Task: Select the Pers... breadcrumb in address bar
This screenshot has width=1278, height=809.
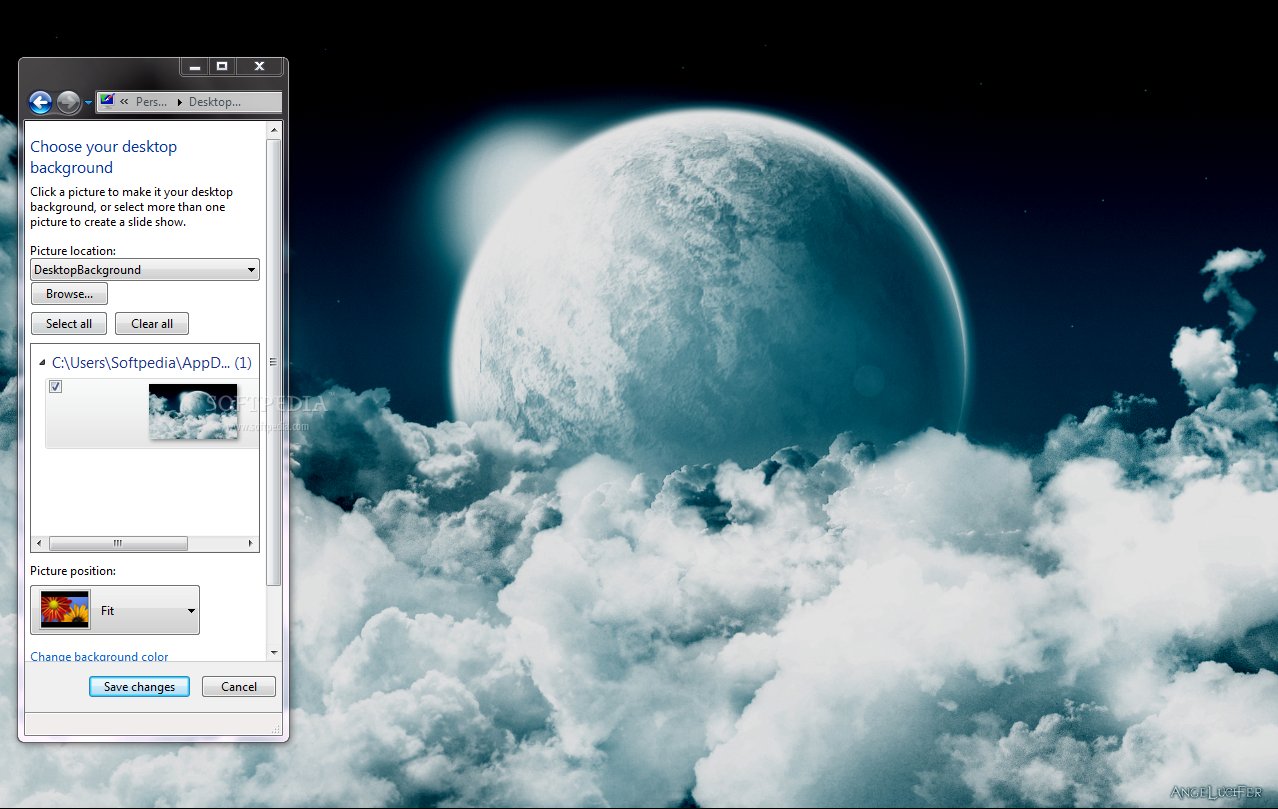Action: (151, 102)
